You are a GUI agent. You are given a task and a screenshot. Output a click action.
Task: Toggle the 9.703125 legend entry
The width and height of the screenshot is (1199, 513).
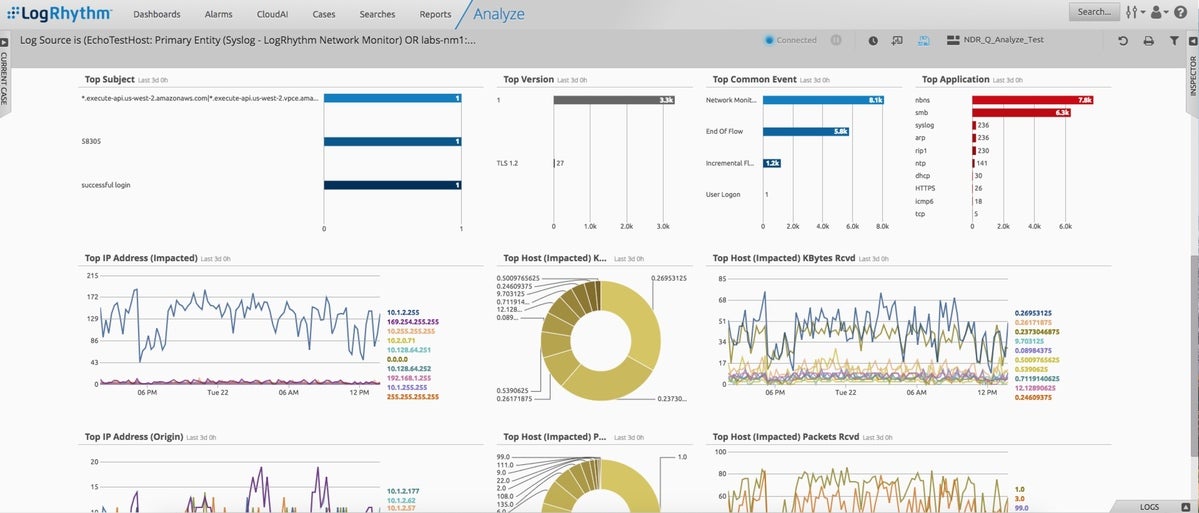tap(1028, 341)
